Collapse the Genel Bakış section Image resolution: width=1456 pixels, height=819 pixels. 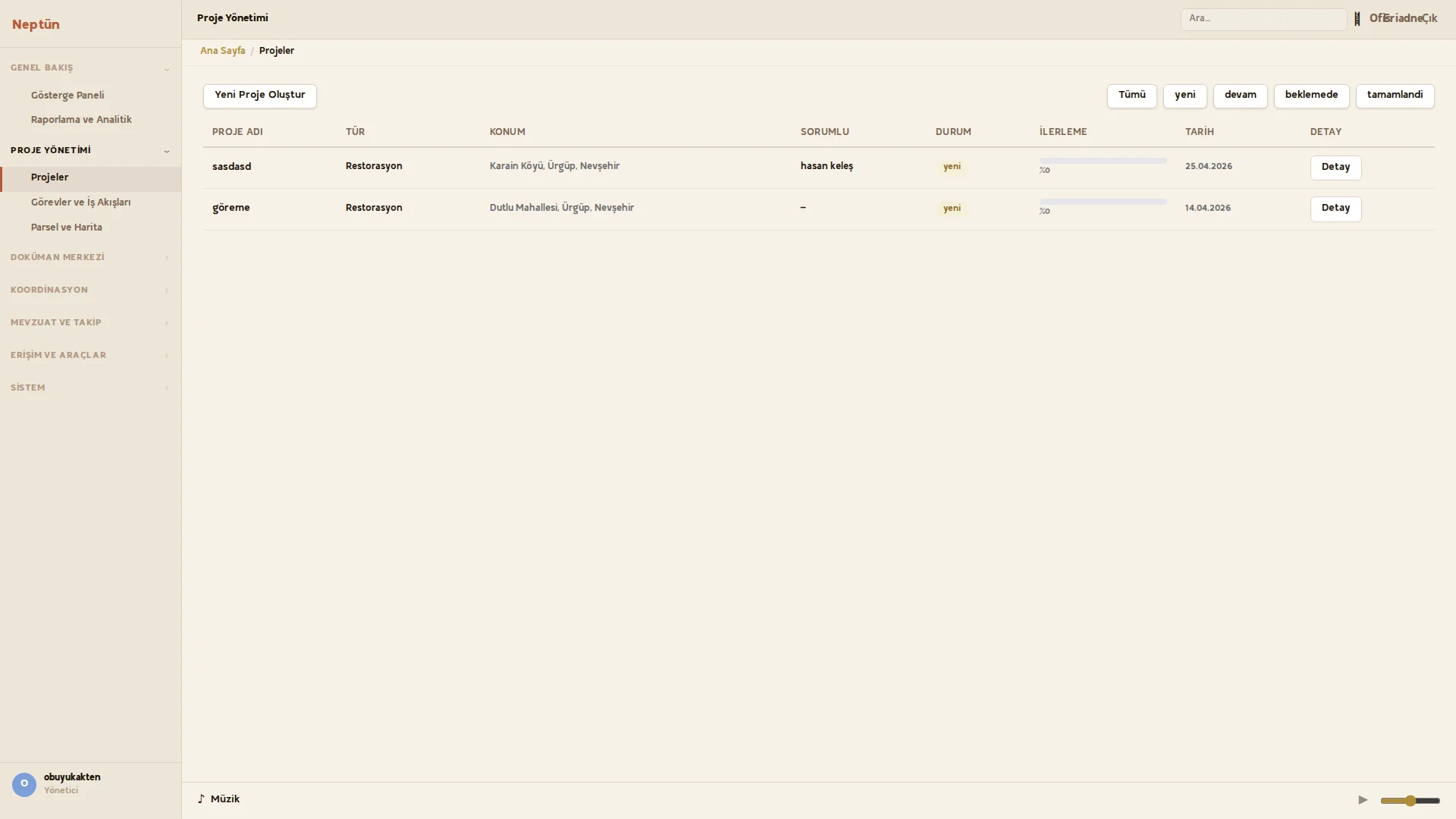pos(90,68)
